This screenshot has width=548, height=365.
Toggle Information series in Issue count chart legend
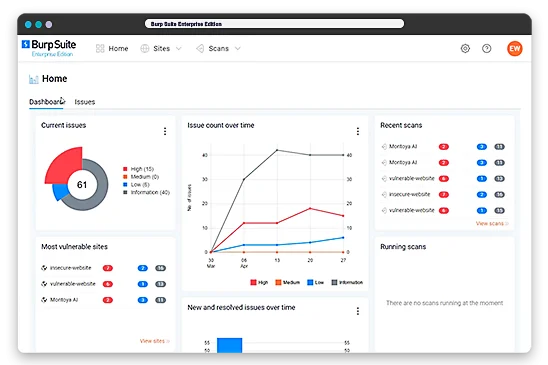(347, 282)
